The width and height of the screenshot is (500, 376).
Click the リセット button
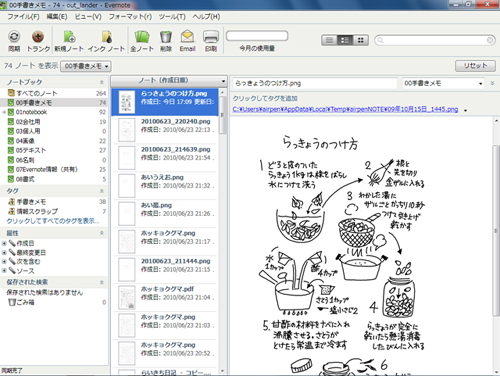coord(475,66)
